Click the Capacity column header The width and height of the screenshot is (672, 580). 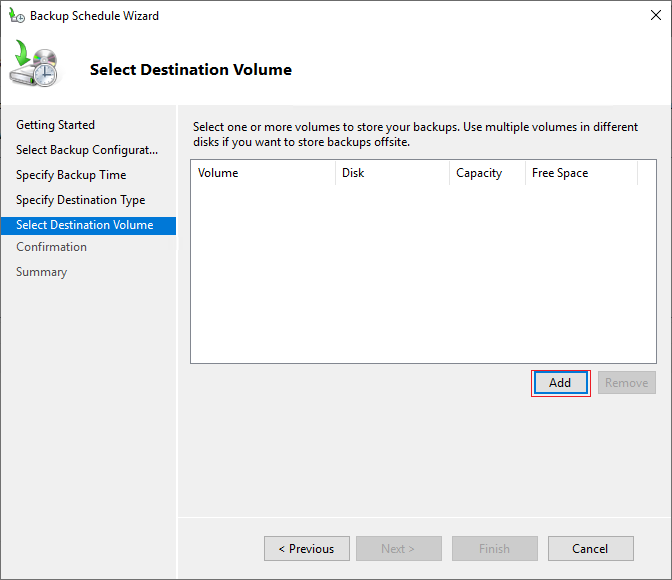coord(488,173)
